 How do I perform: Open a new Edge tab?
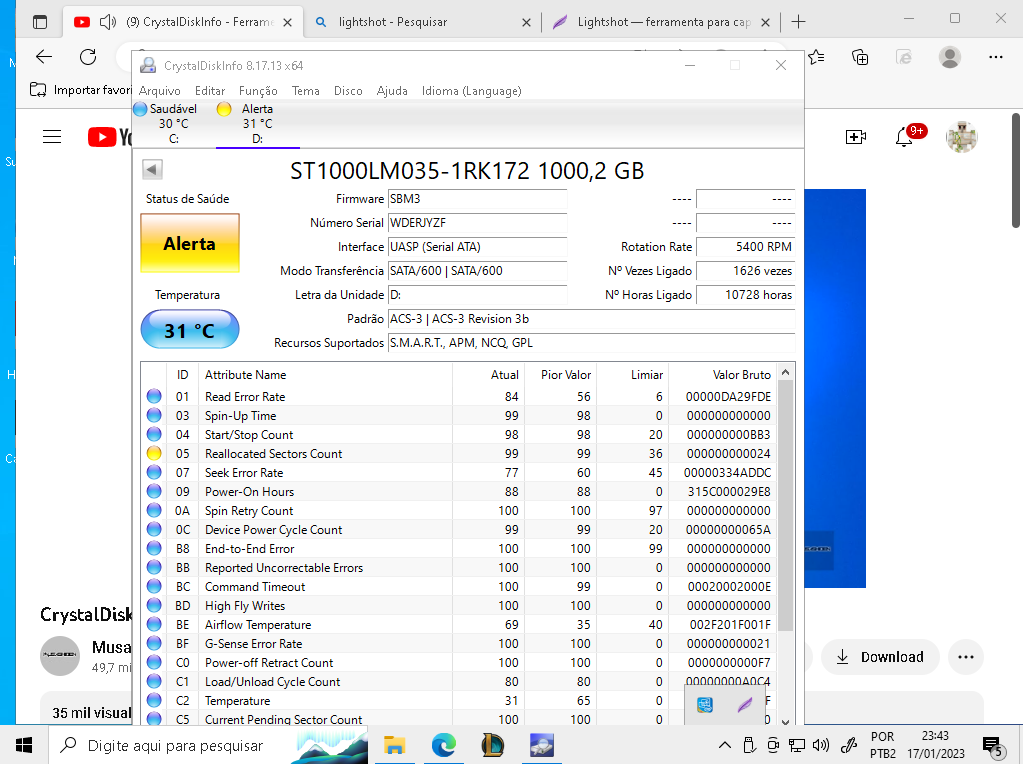pyautogui.click(x=798, y=22)
